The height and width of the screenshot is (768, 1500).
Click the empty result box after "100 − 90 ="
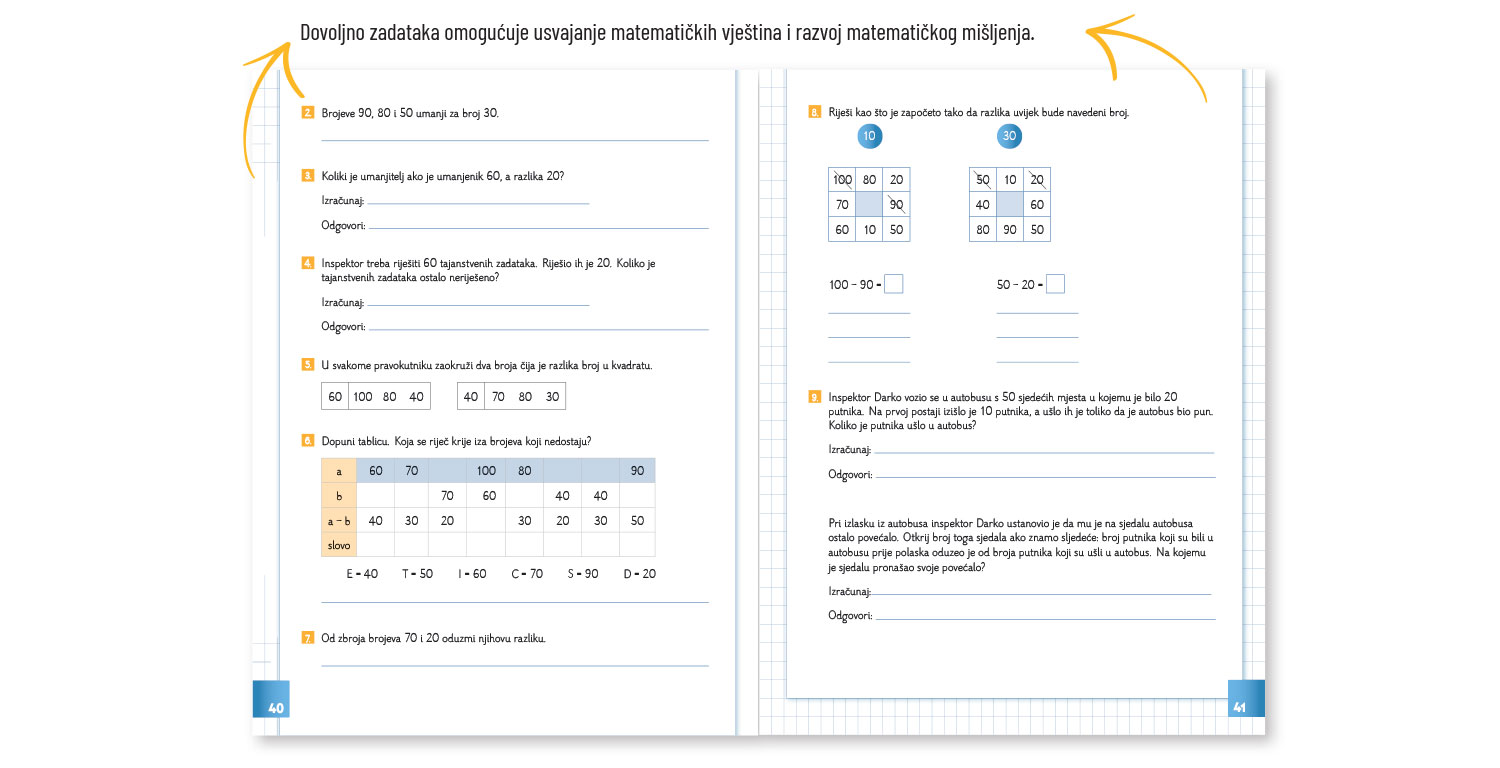click(x=894, y=284)
